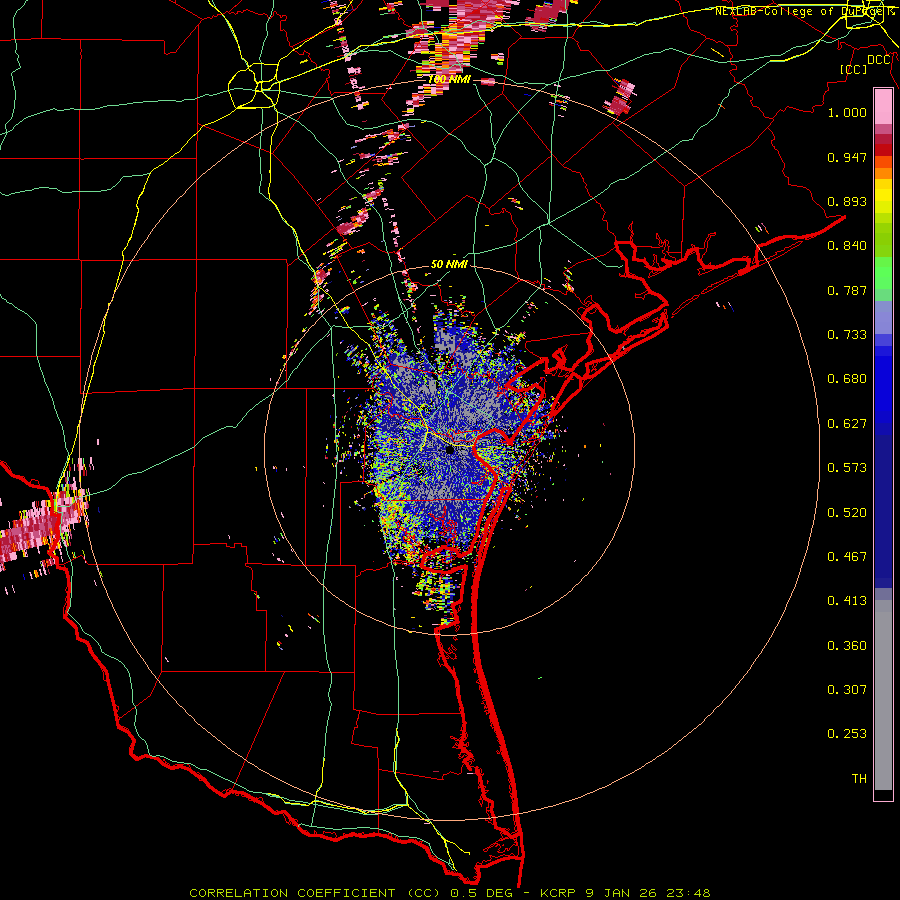Click the 0.520 legend value

pyautogui.click(x=847, y=513)
